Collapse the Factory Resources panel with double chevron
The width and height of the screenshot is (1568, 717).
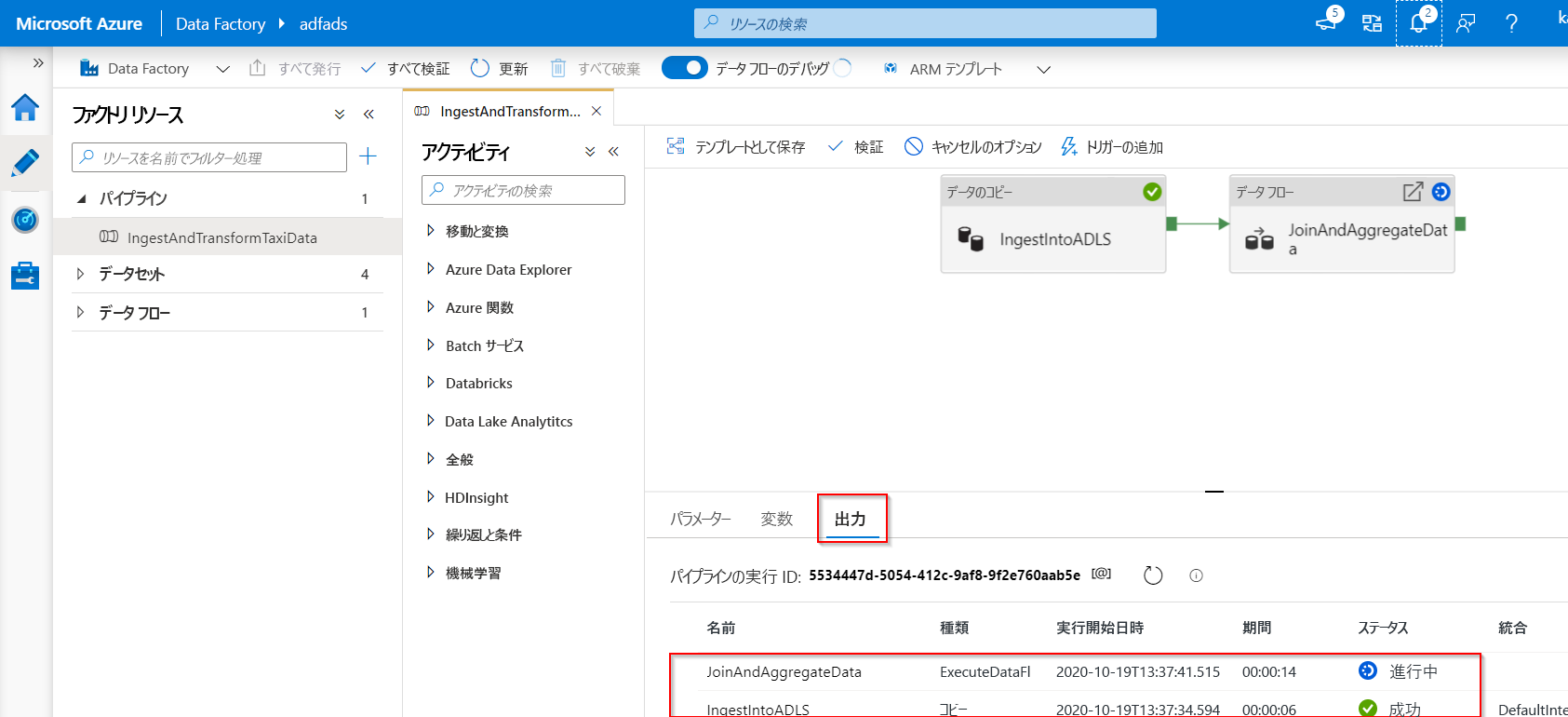point(369,115)
